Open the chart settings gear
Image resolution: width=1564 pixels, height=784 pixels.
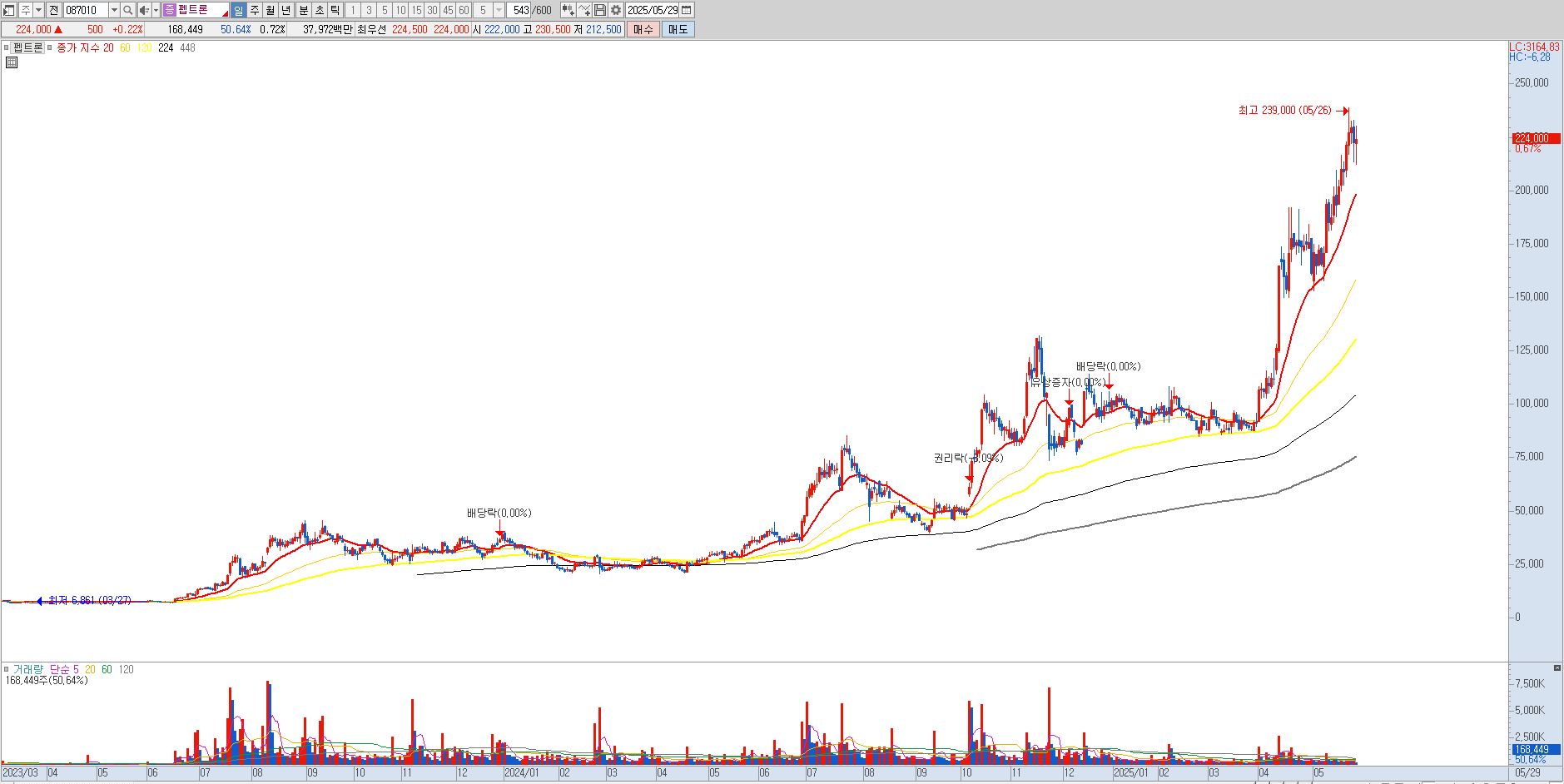(x=615, y=10)
